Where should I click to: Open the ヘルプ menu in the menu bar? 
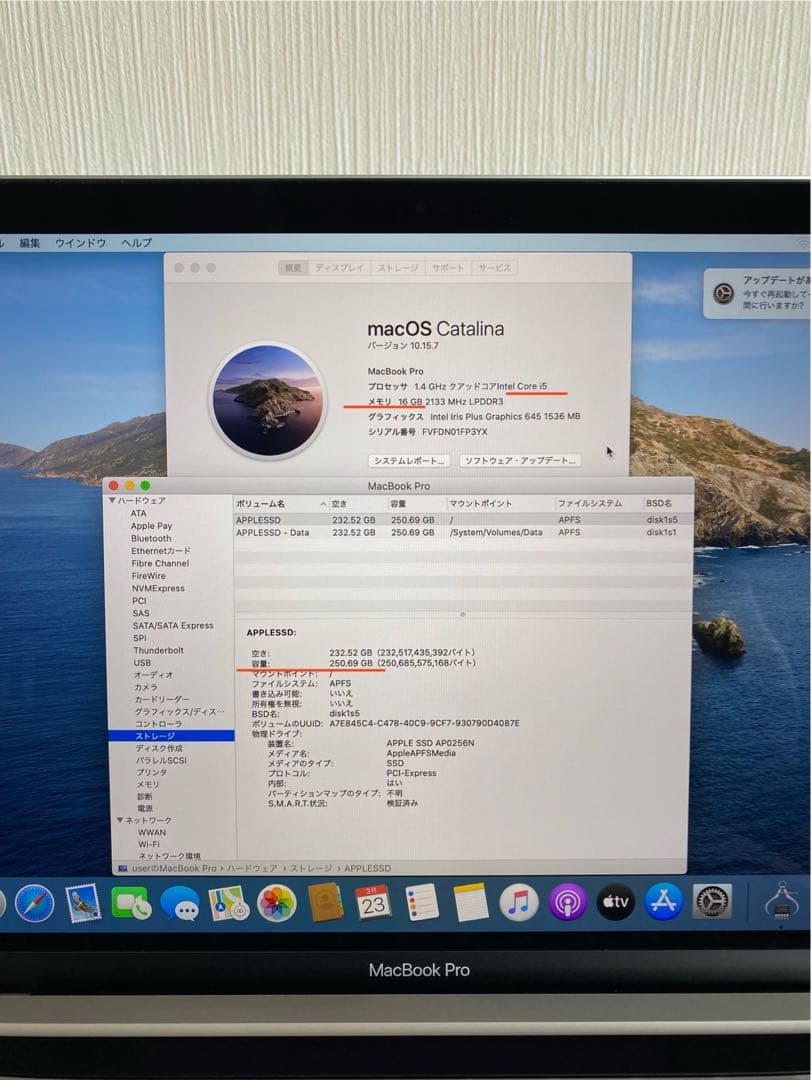coord(136,243)
